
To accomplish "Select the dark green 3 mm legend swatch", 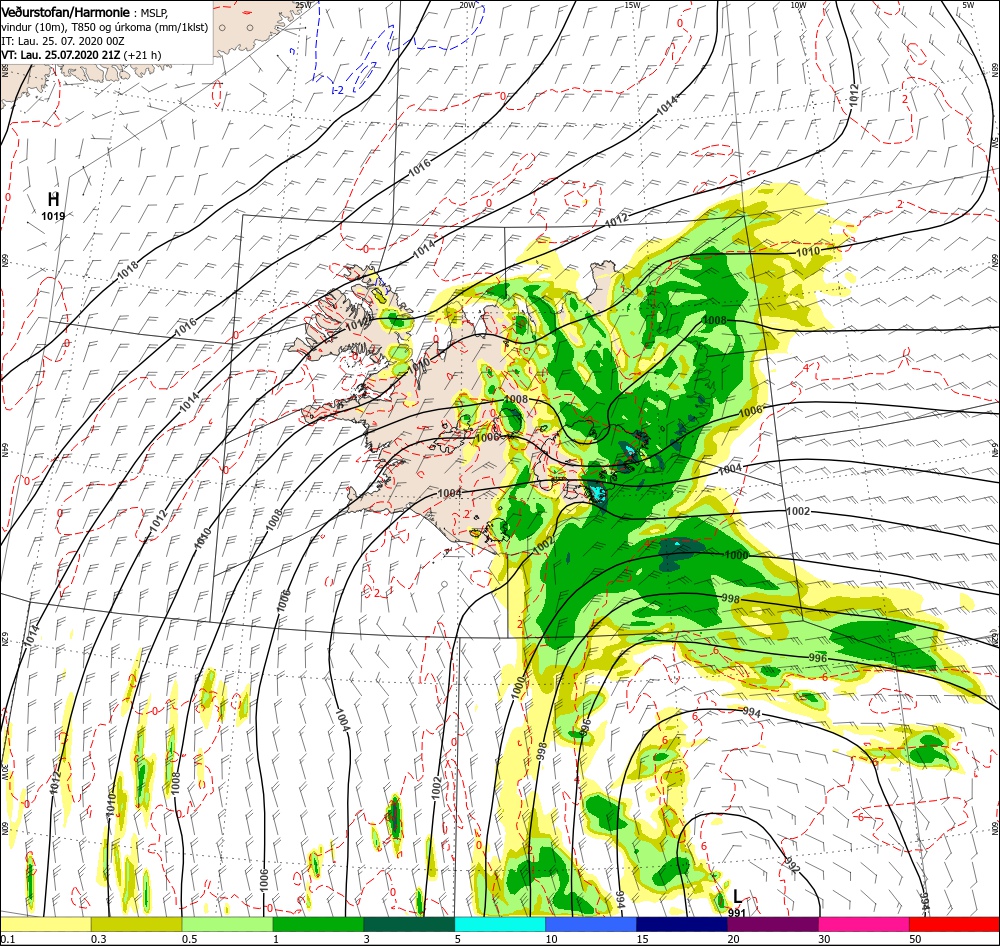I will coord(409,924).
